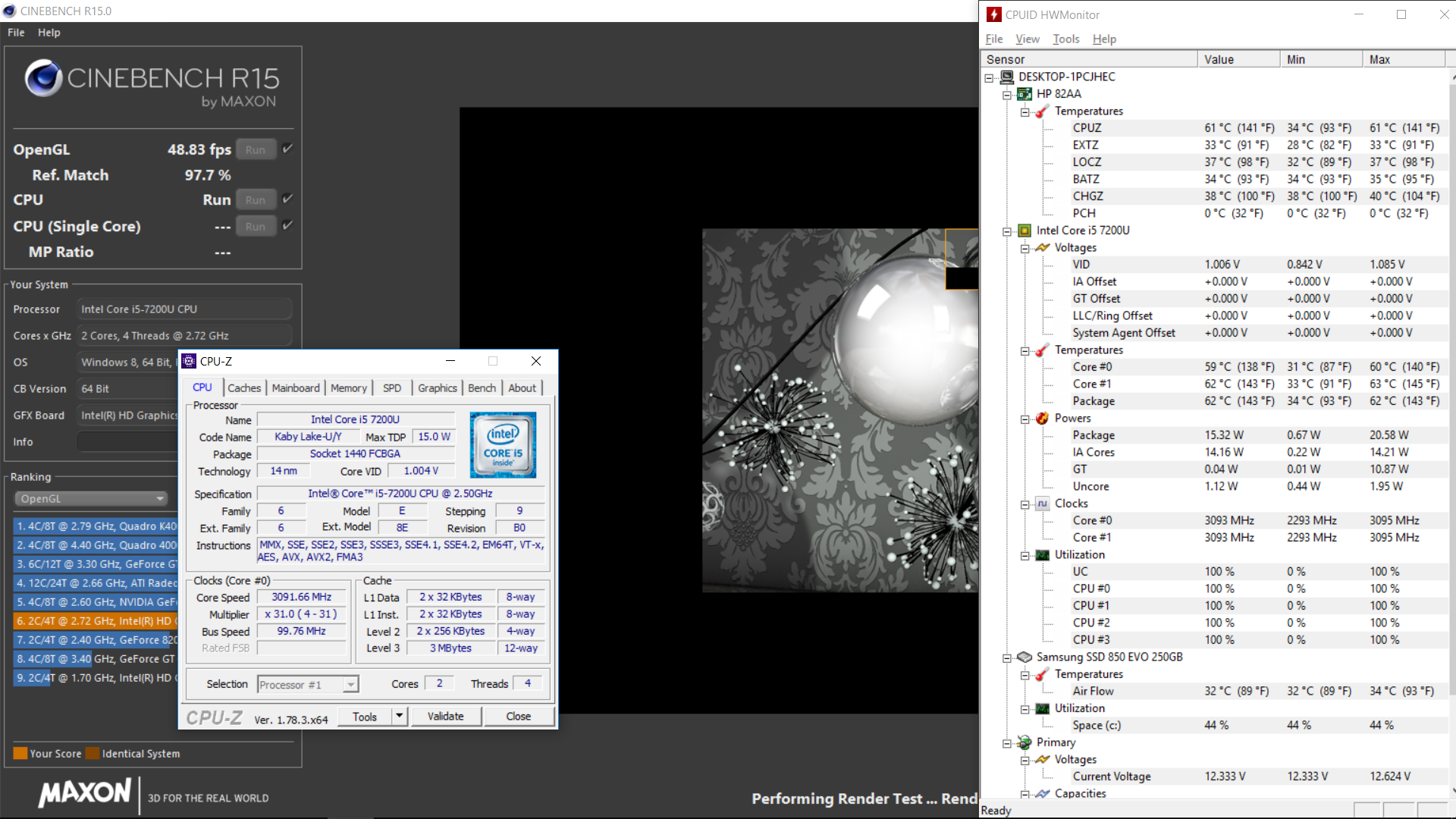Viewport: 1456px width, 819px height.
Task: Click the Capacities icon at tree bottom
Action: [1043, 794]
